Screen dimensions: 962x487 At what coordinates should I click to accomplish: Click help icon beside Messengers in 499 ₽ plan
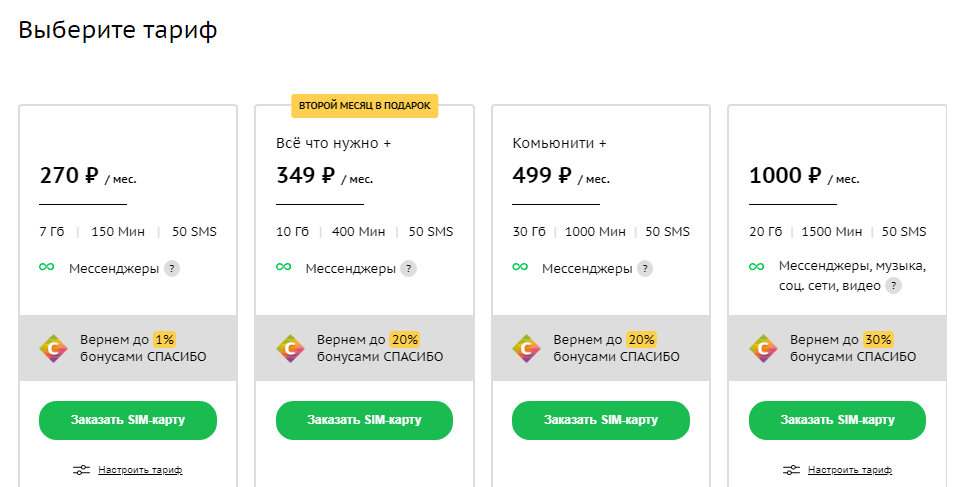645,268
